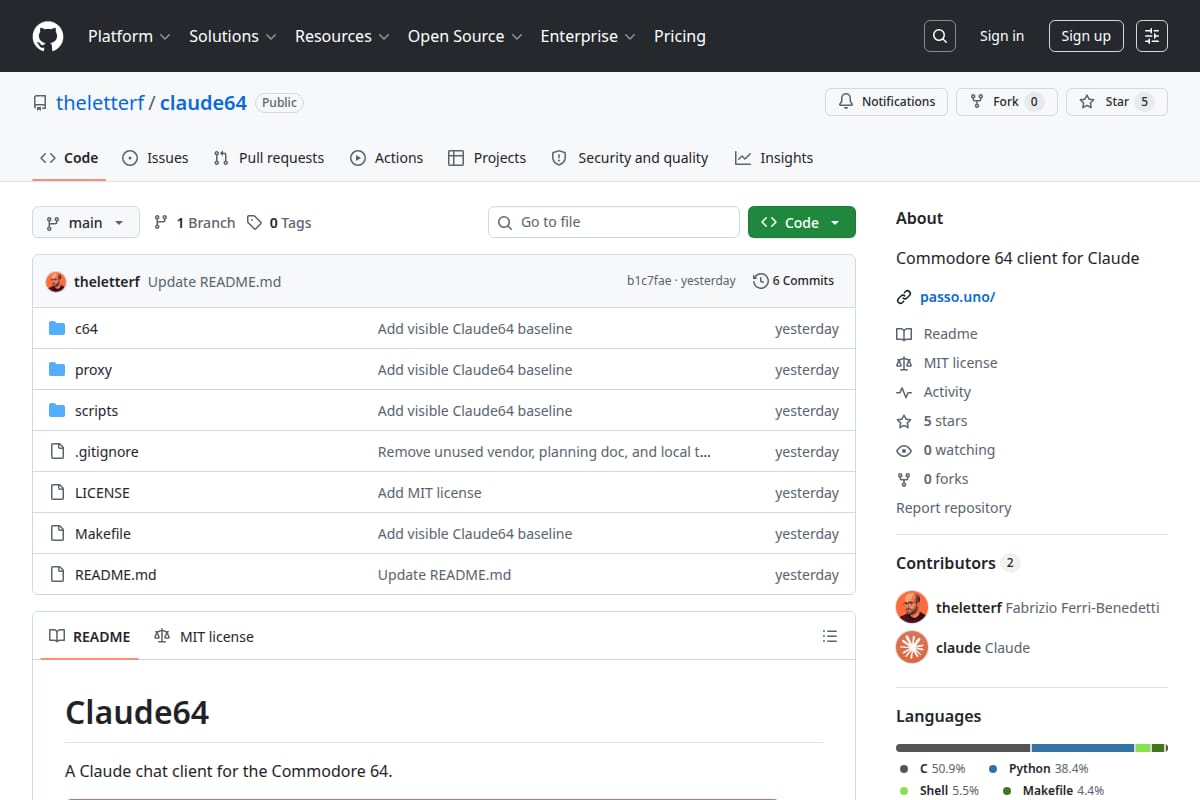Image resolution: width=1200 pixels, height=800 pixels.
Task: Open the Notifications button
Action: pos(886,102)
